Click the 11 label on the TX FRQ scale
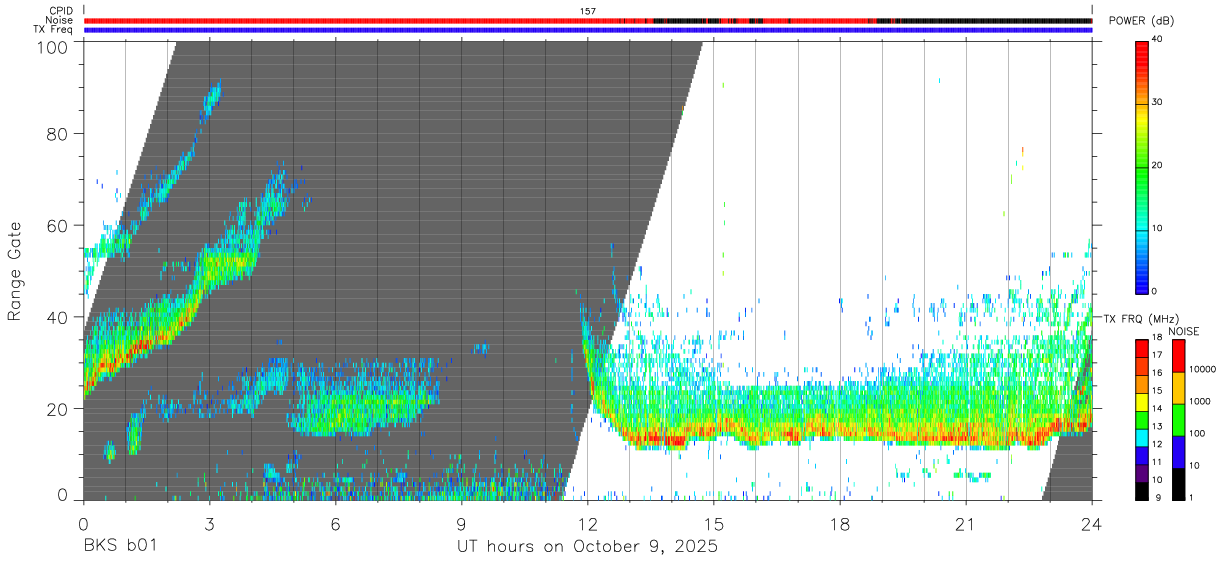This screenshot has height=567, width=1228. pyautogui.click(x=1158, y=462)
